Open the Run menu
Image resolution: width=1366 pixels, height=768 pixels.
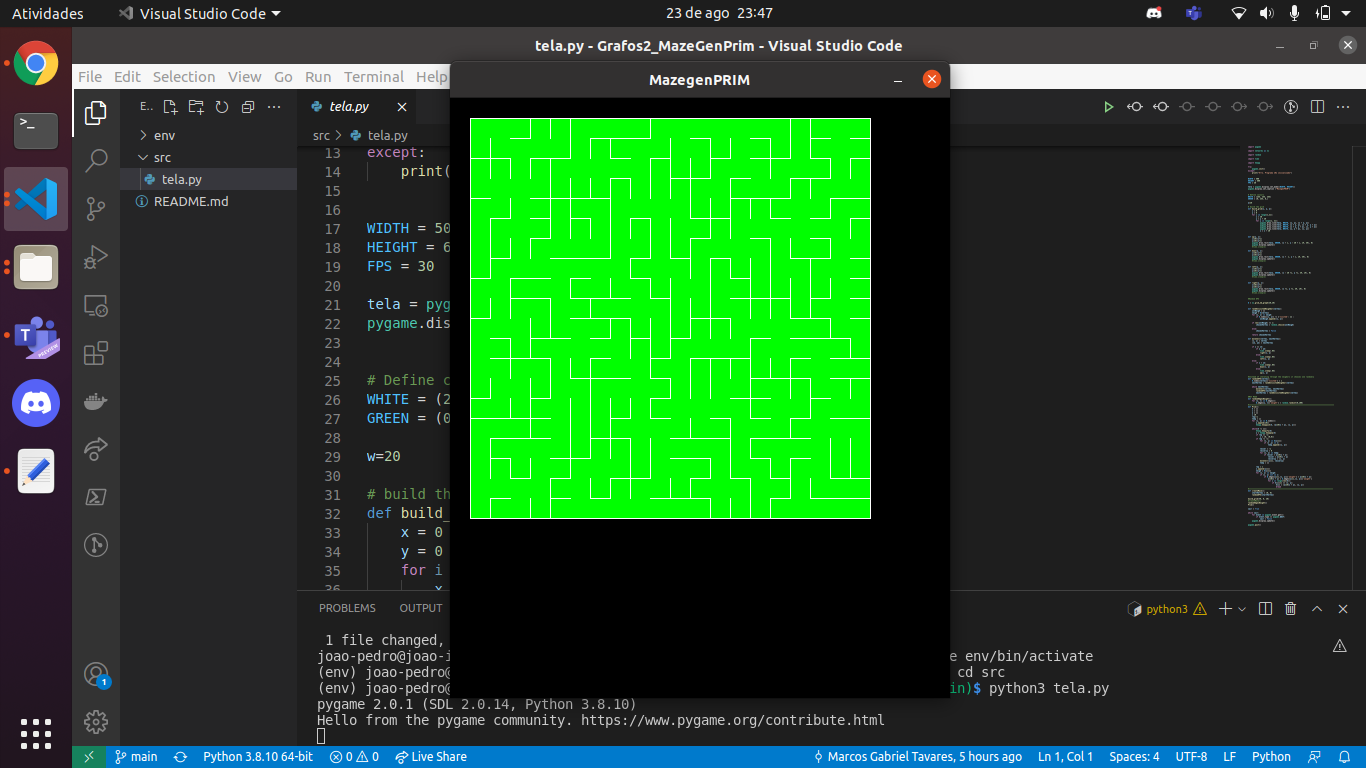tap(318, 77)
